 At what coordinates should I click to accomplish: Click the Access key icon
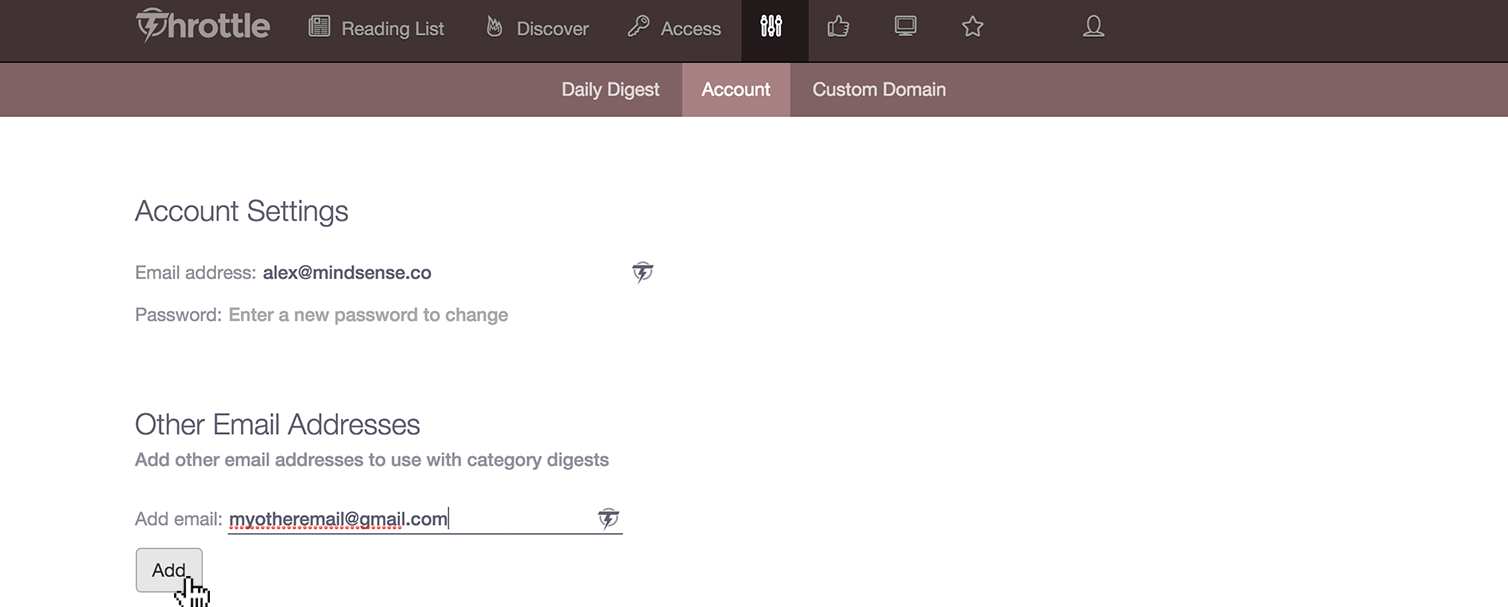[638, 27]
